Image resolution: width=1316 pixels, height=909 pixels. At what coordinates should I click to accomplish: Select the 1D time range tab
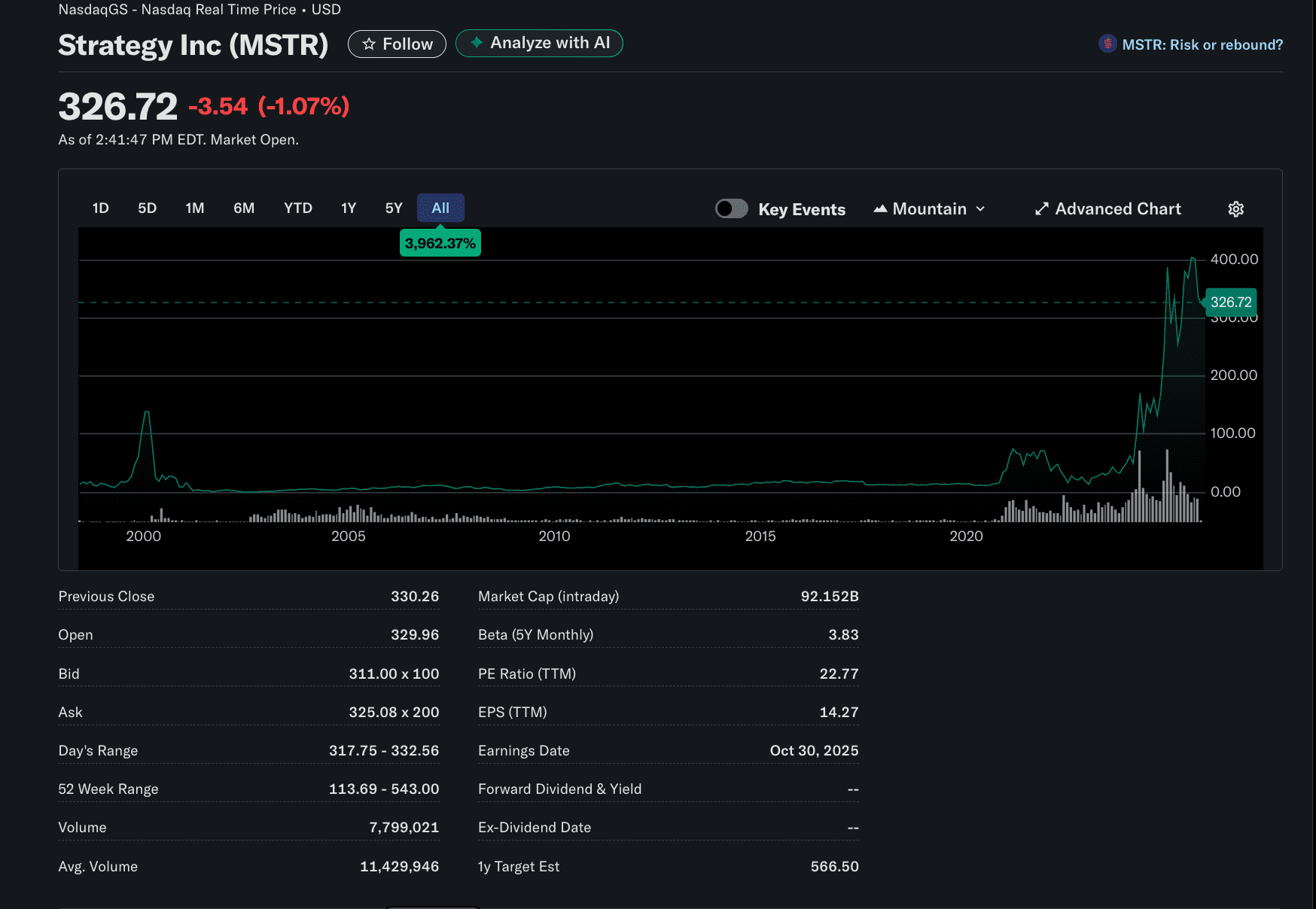(101, 208)
